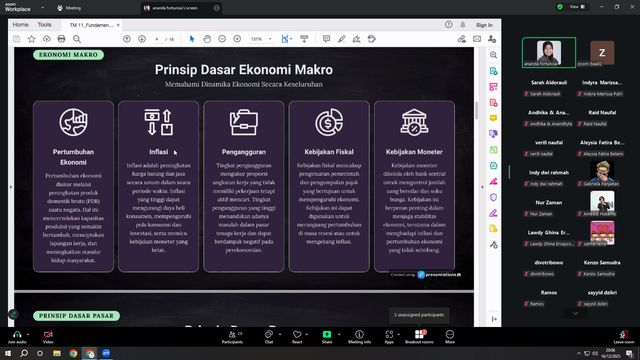This screenshot has height=360, width=640.
Task: Open File Explorer from taskbar
Action: click(x=57, y=353)
